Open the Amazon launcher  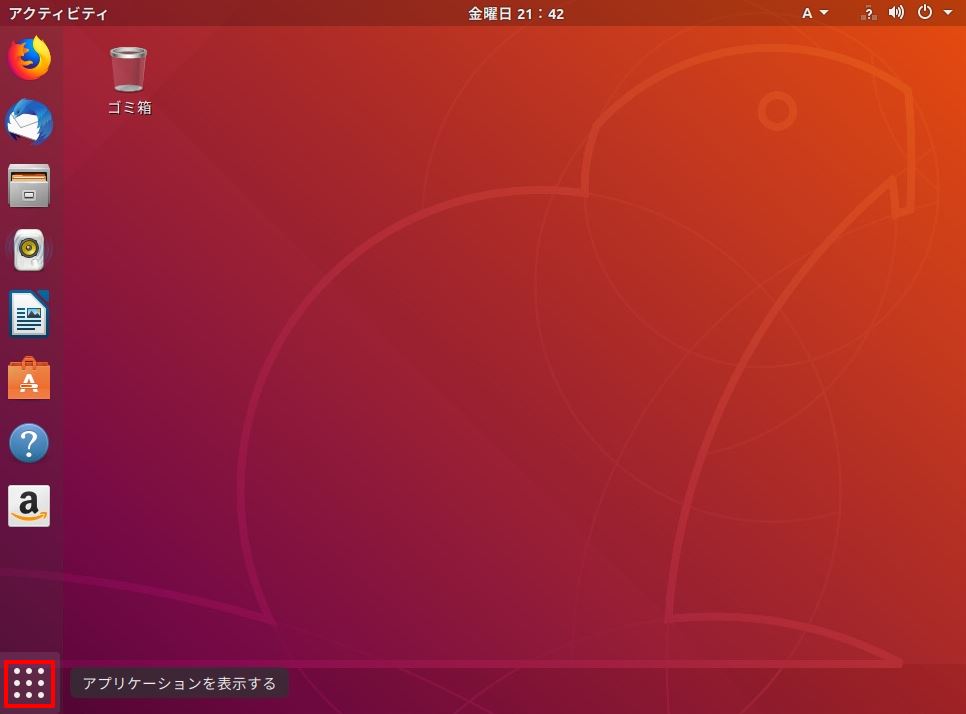pyautogui.click(x=29, y=506)
